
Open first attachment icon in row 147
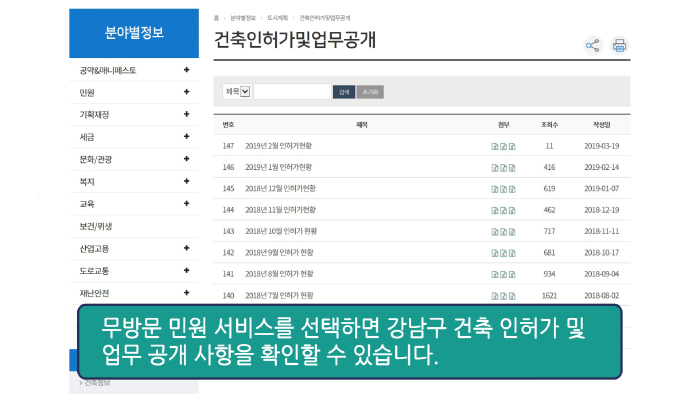click(495, 146)
